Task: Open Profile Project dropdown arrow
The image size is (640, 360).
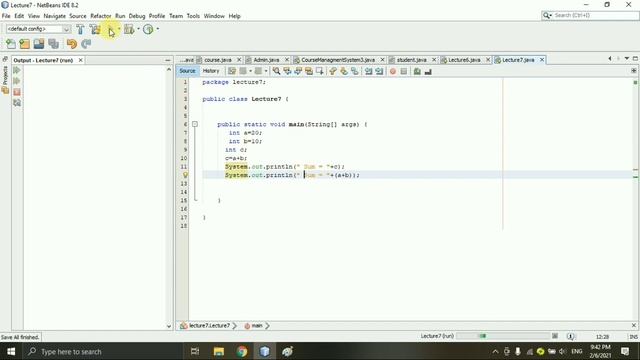Action: point(158,29)
